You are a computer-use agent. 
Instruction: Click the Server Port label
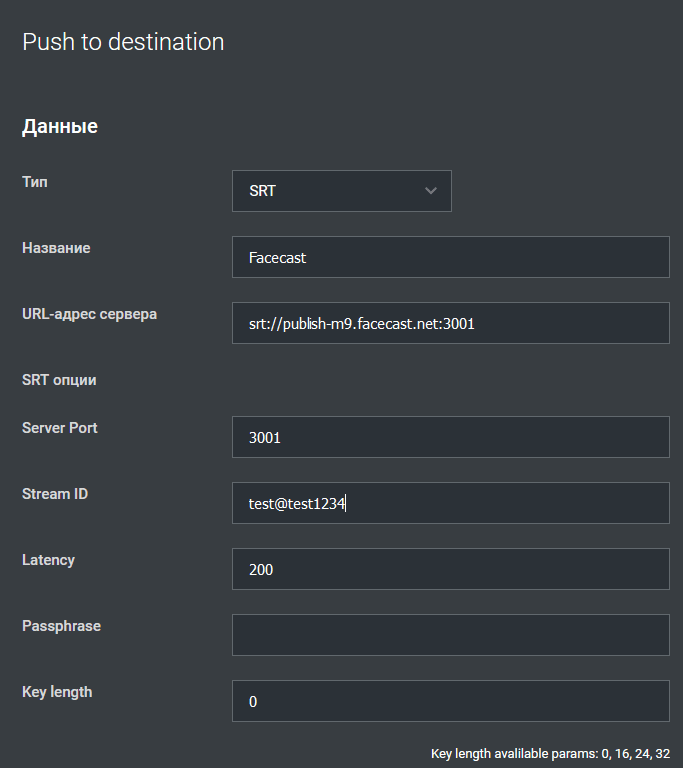coord(60,428)
